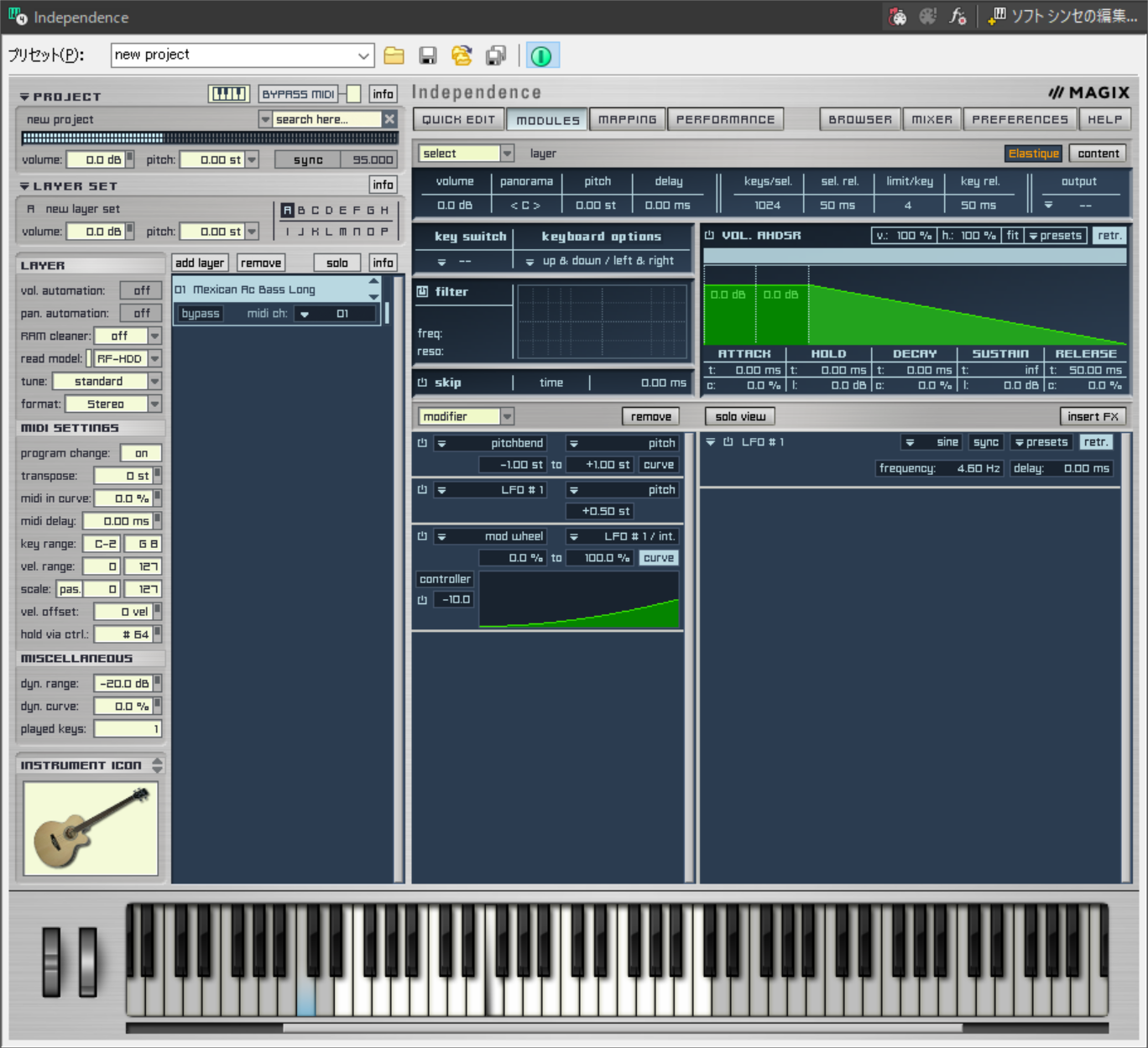The width and height of the screenshot is (1148, 1048).
Task: Open the format Stereo dropdown
Action: tap(154, 404)
